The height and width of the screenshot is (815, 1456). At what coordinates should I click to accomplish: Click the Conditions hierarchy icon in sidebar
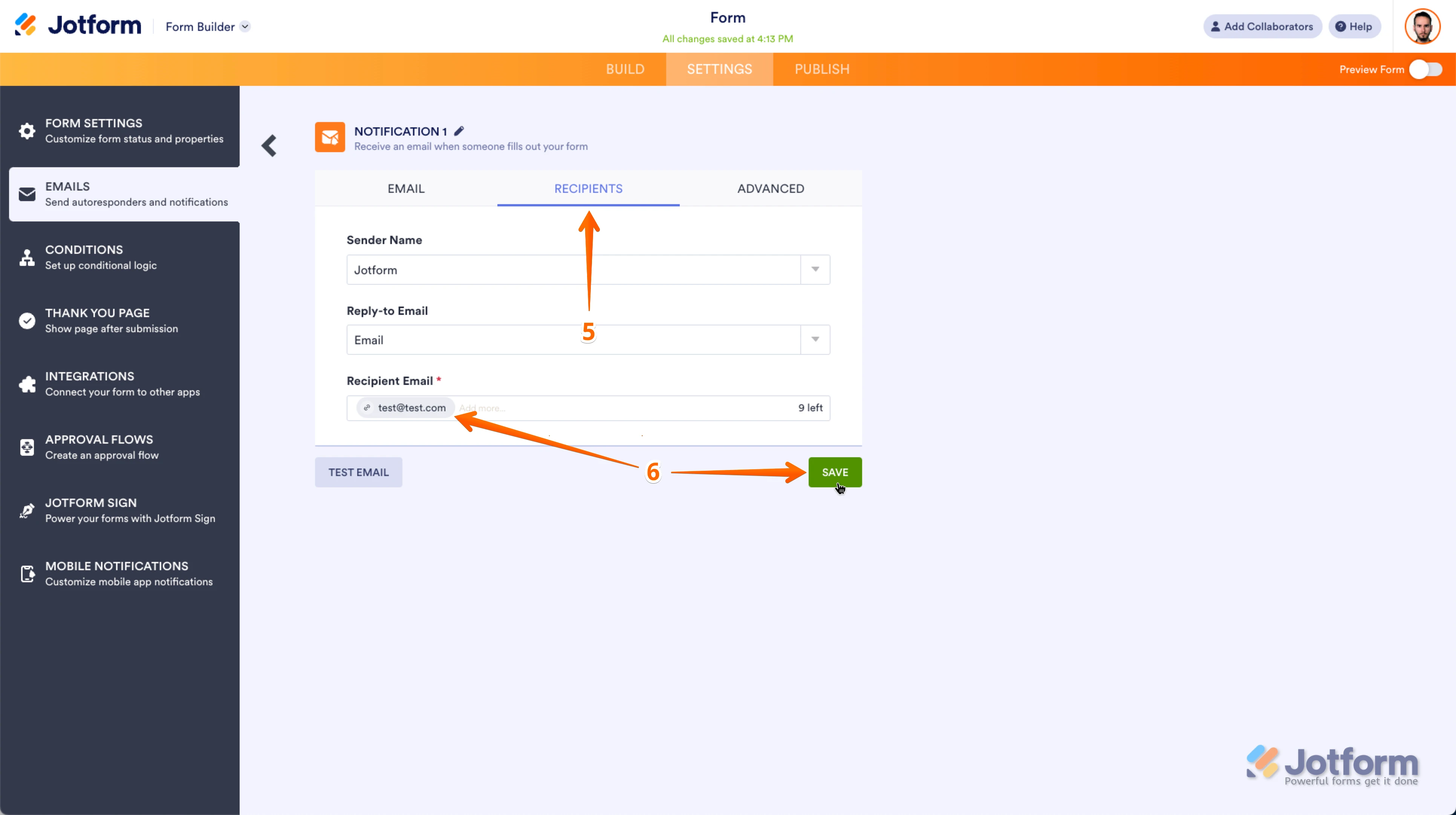pos(26,258)
